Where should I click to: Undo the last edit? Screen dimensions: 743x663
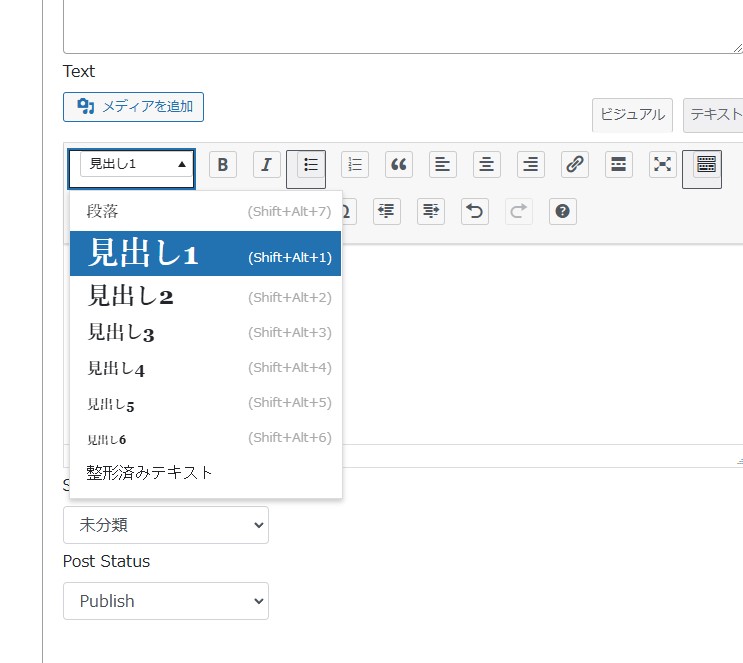pos(475,211)
